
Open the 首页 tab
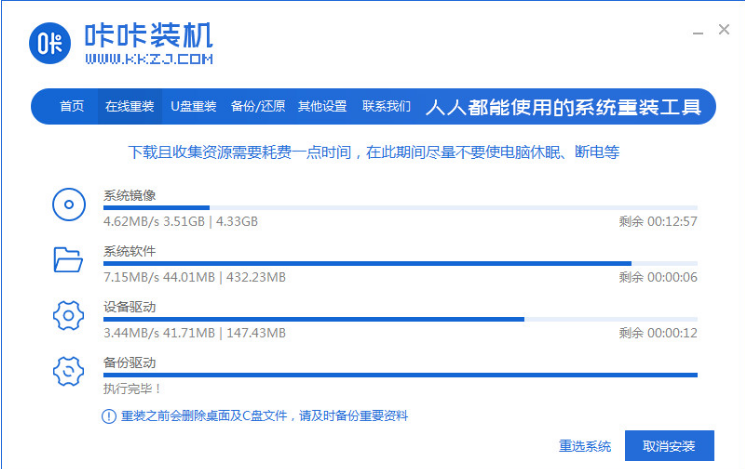(x=71, y=106)
